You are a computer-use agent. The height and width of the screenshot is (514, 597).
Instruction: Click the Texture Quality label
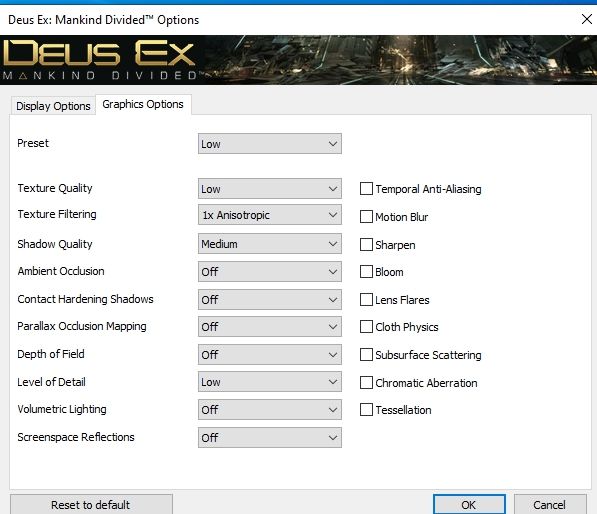click(55, 188)
